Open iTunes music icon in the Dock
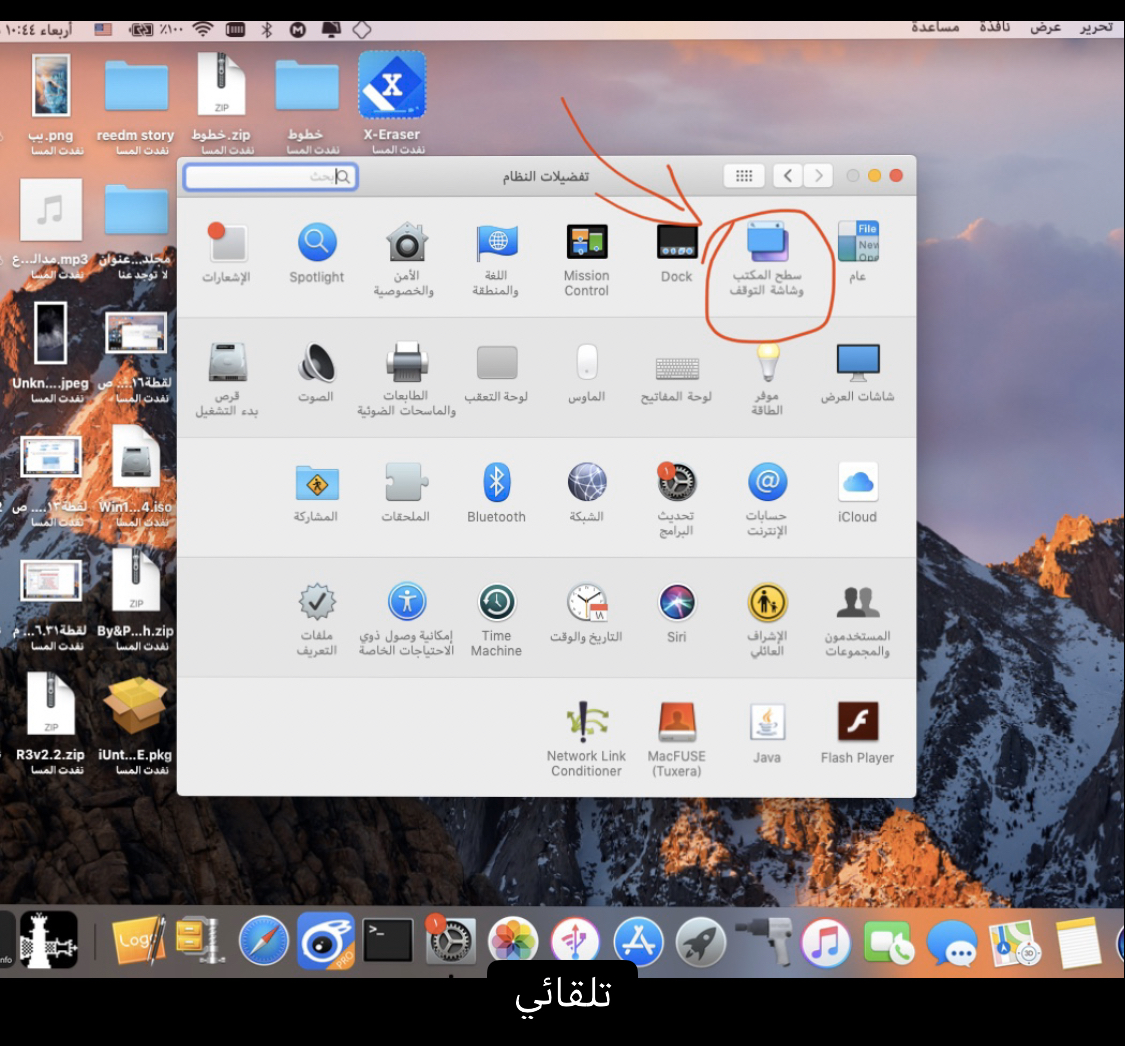 (826, 942)
